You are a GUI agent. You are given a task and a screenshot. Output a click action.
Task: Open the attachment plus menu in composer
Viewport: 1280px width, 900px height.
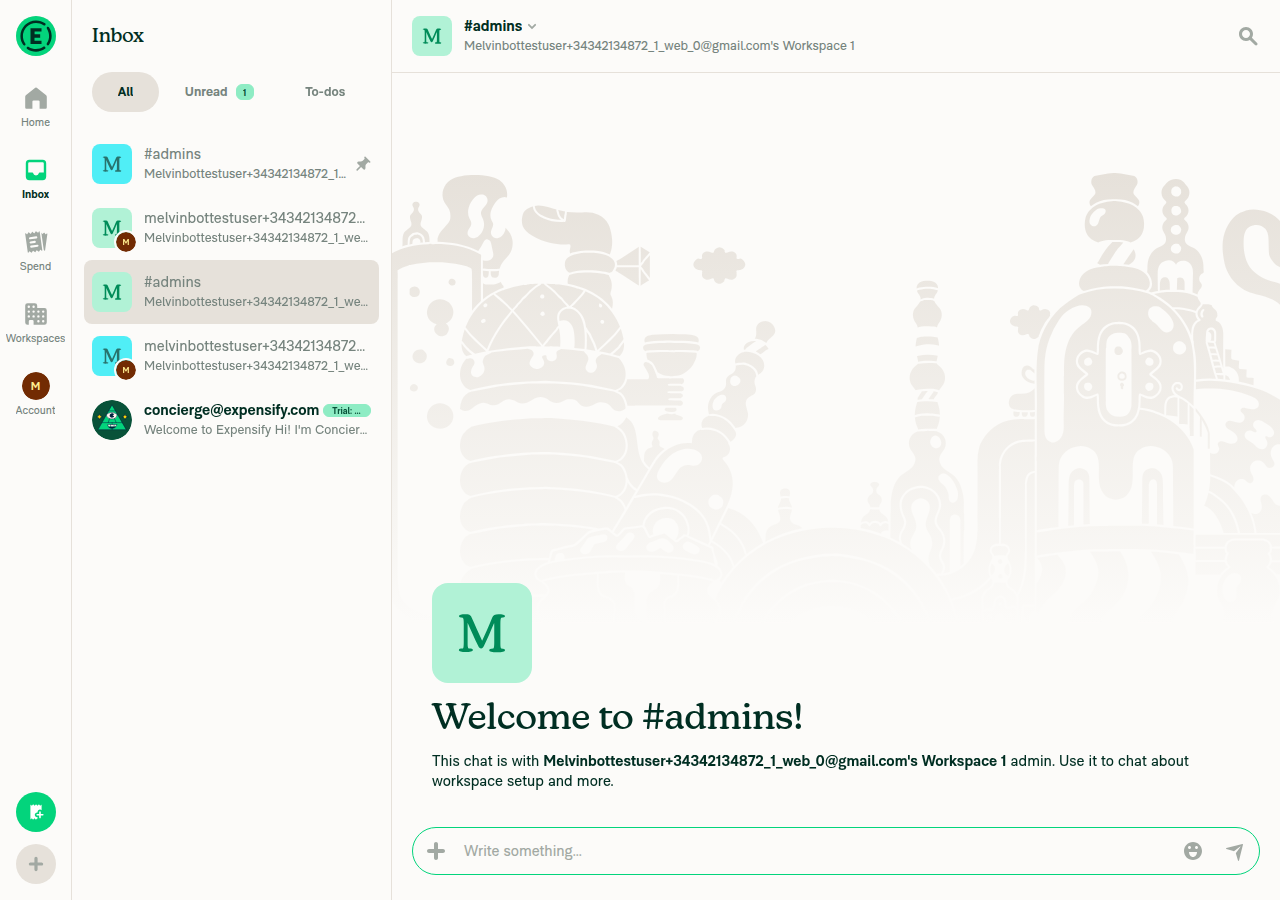click(436, 851)
